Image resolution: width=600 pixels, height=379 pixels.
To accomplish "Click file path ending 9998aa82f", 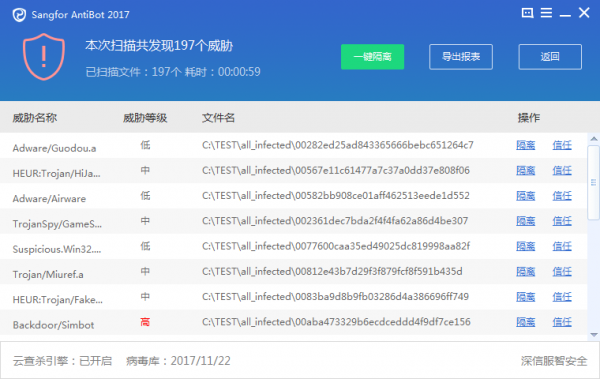I will click(x=336, y=246).
